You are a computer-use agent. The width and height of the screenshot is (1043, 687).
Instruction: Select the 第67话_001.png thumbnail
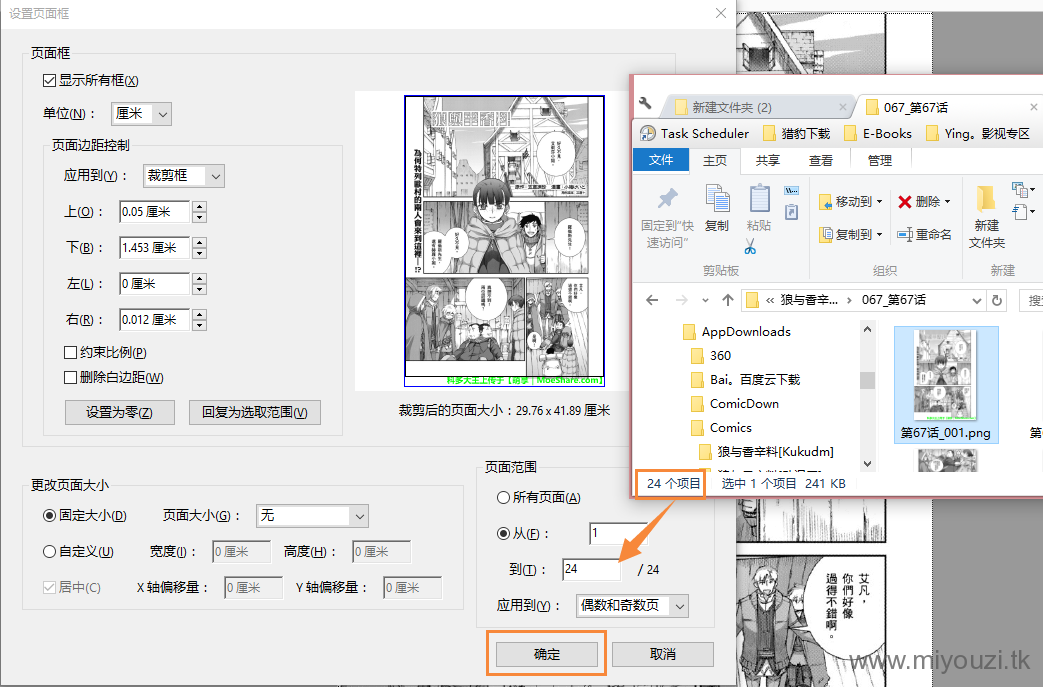click(x=945, y=384)
